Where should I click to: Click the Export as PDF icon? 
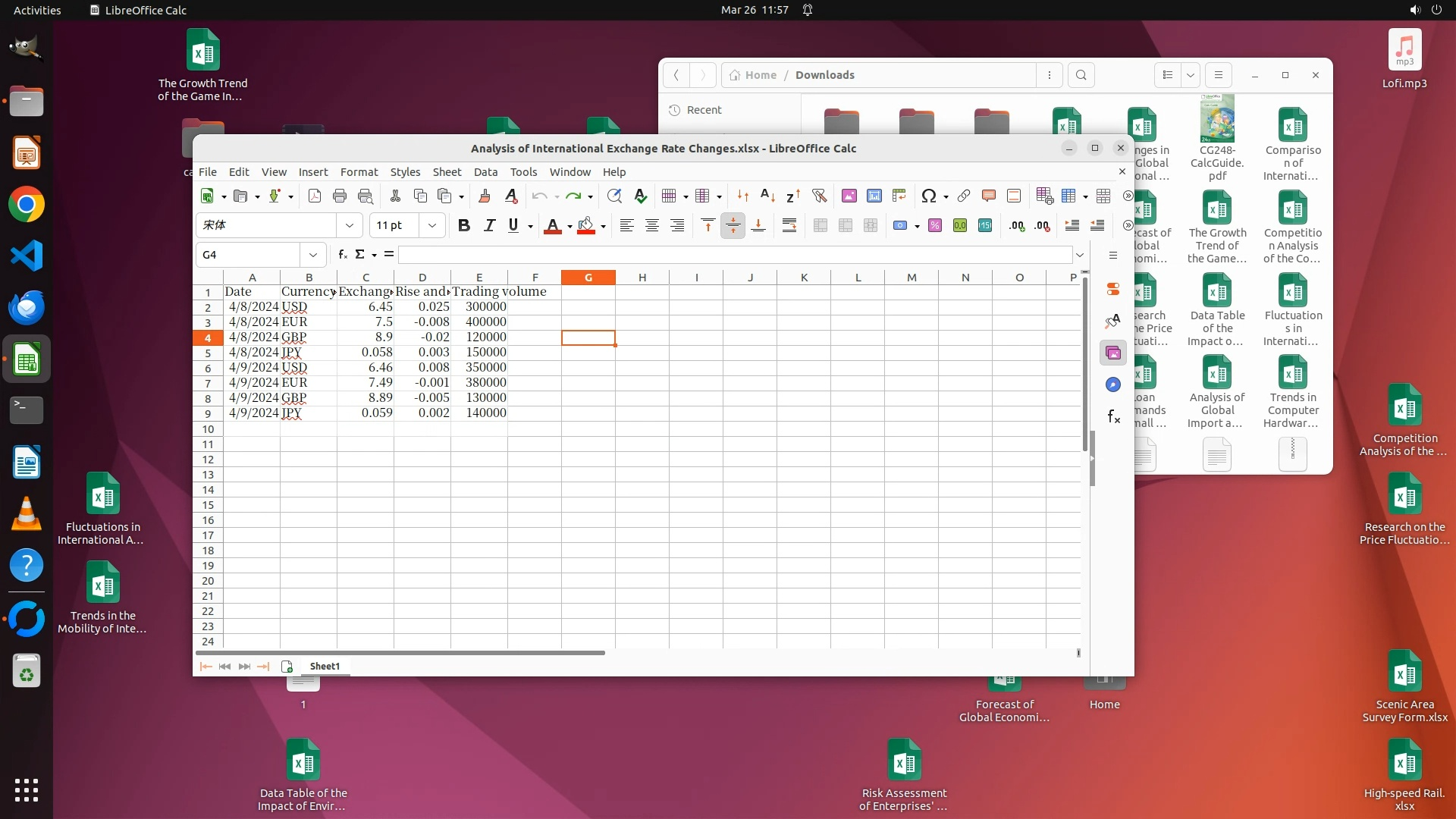click(x=314, y=196)
